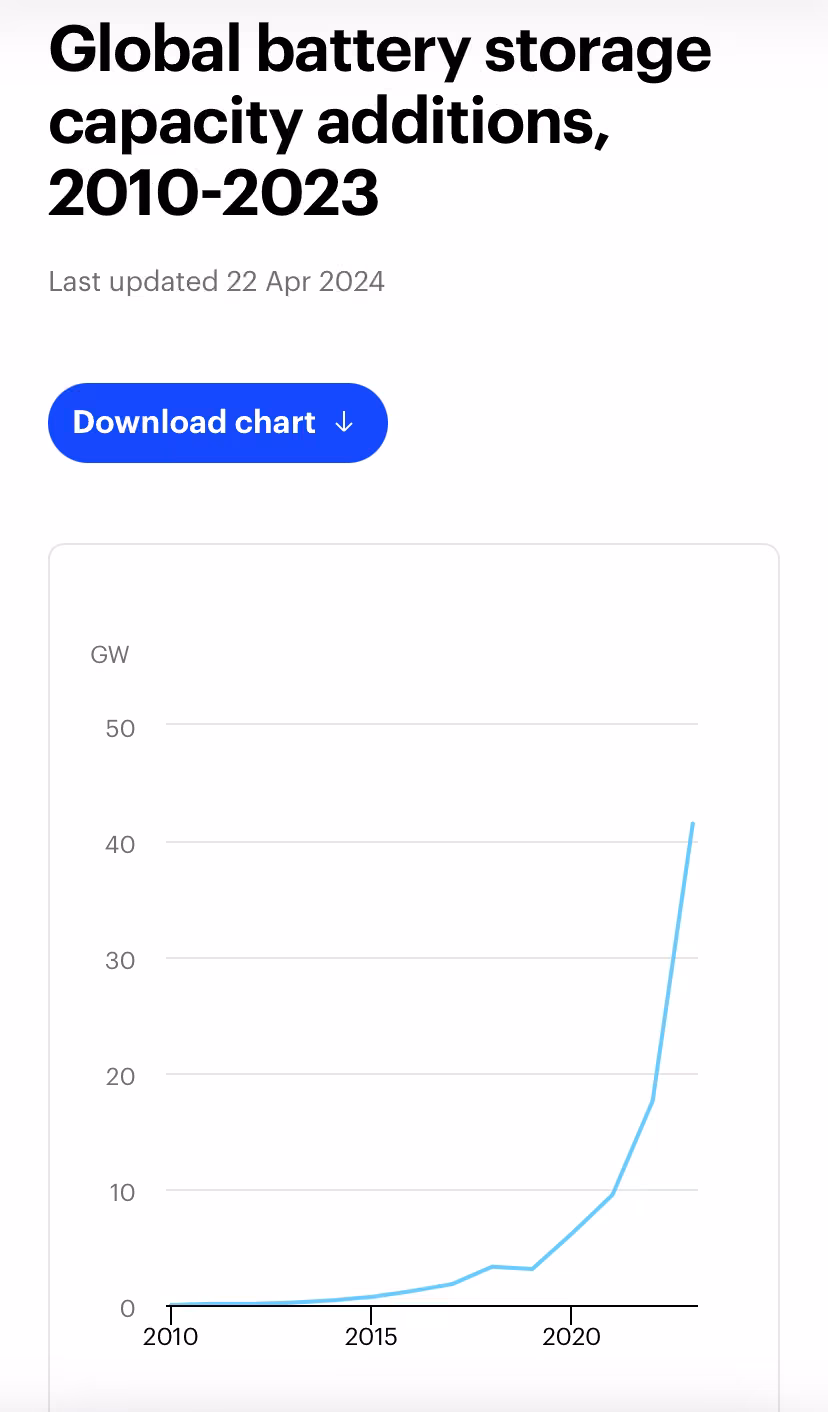Click the Download chart button
The width and height of the screenshot is (828, 1412).
click(218, 423)
